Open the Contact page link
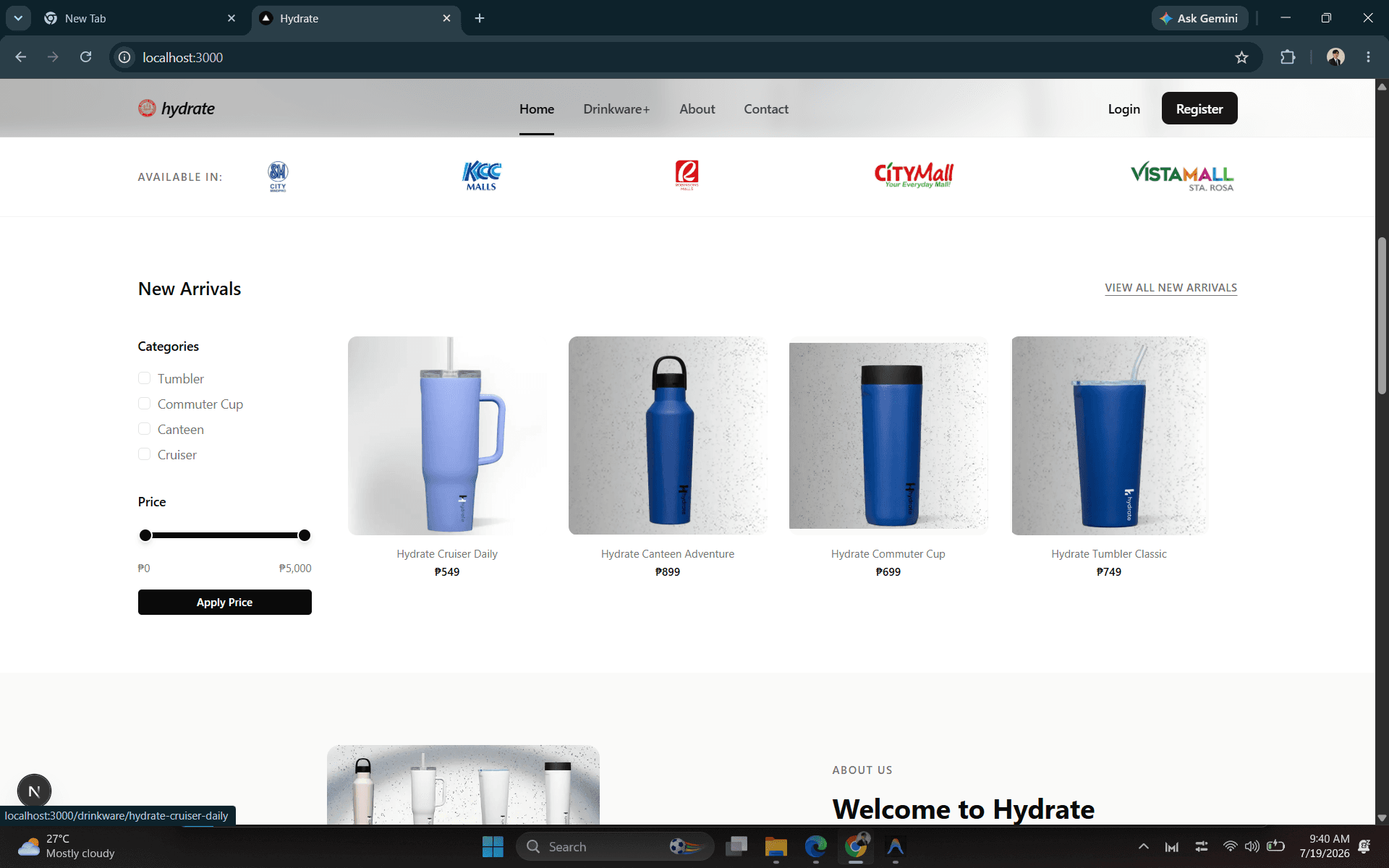The height and width of the screenshot is (868, 1389). (x=766, y=109)
